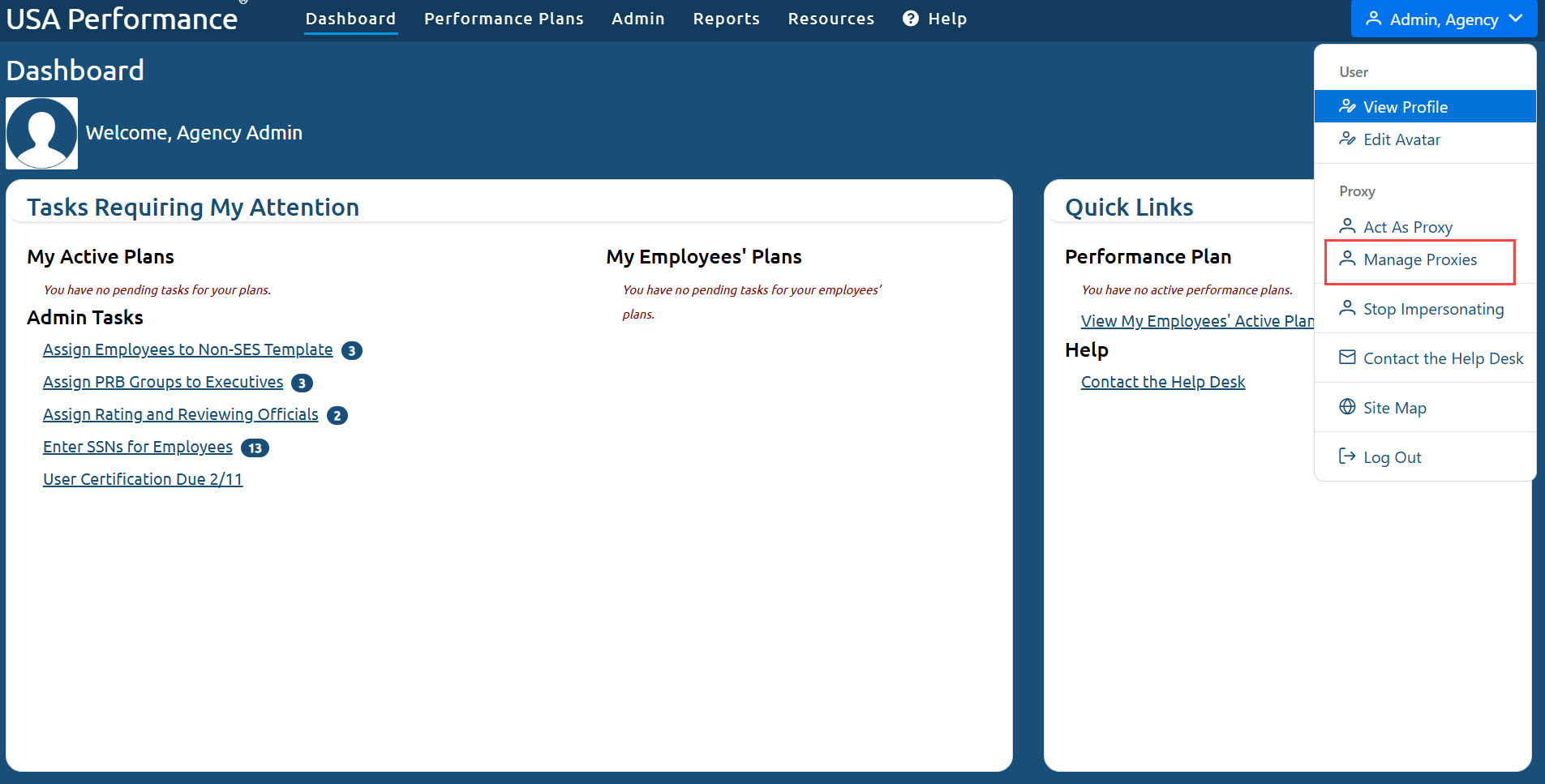The height and width of the screenshot is (784, 1545).
Task: Click the badge 13 next to Enter SSNs
Action: (x=255, y=448)
